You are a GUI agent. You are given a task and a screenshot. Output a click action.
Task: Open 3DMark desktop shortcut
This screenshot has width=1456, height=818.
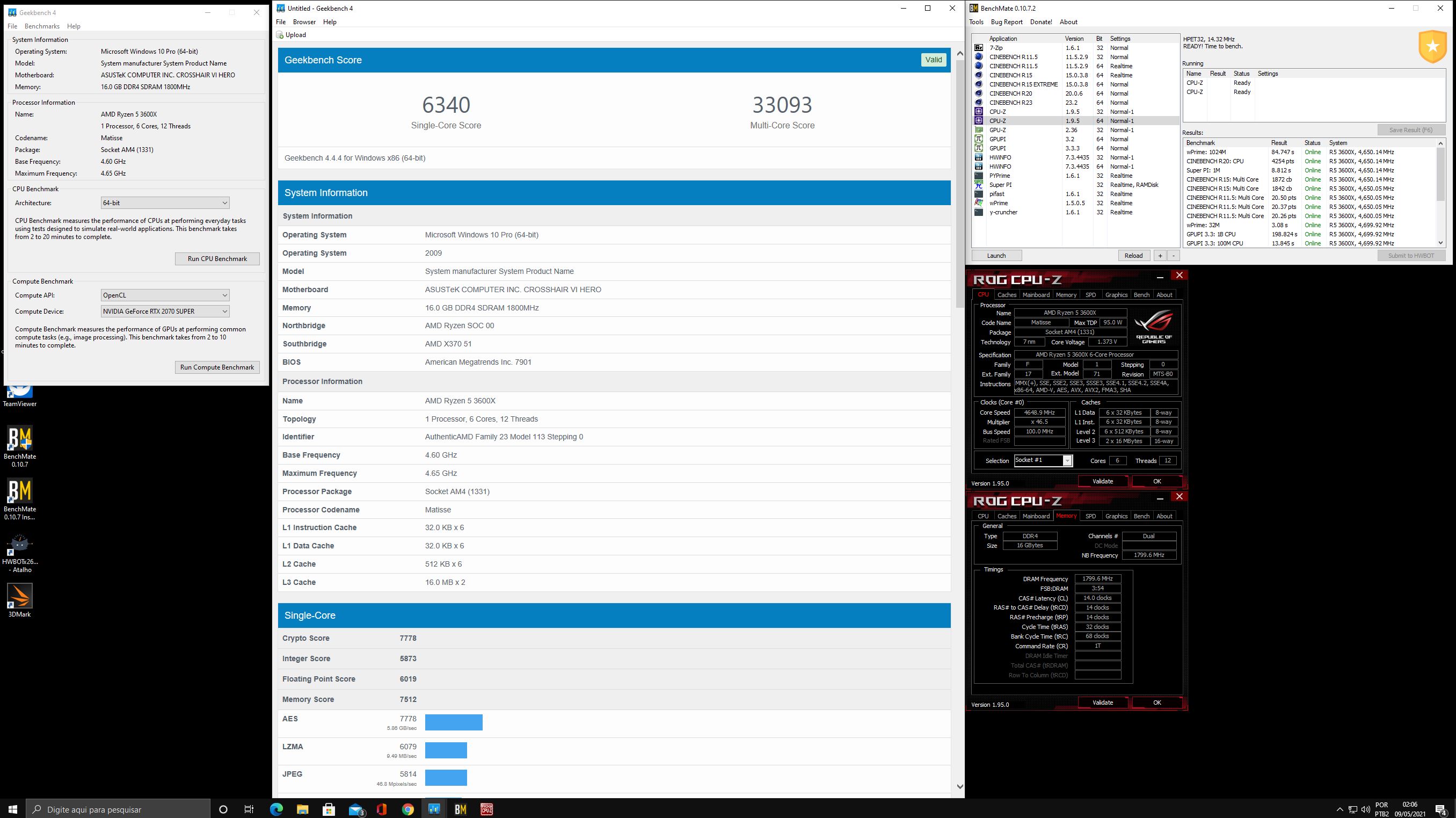point(20,600)
